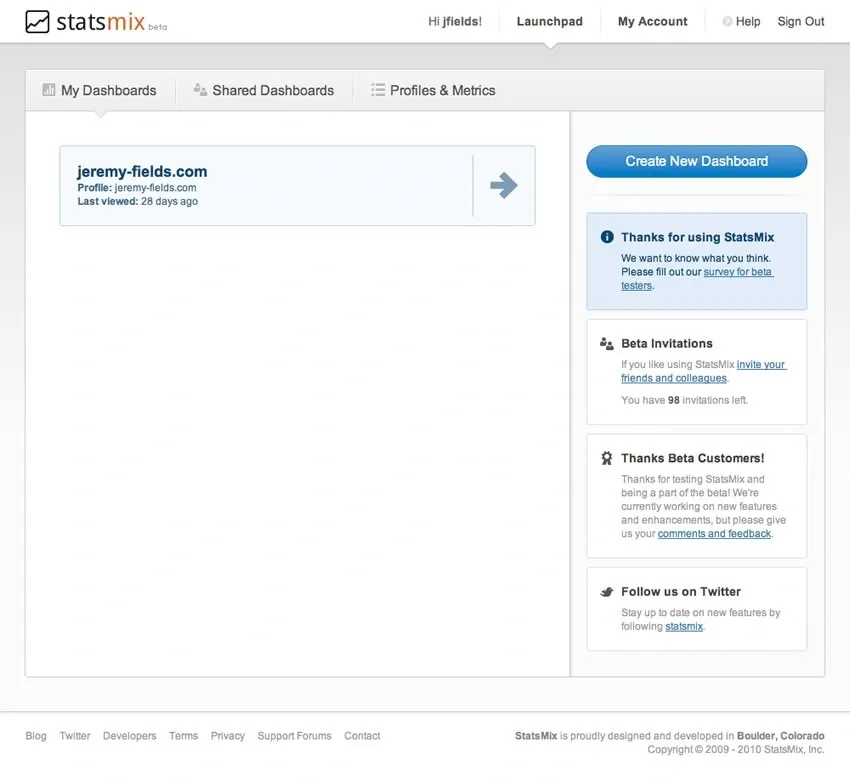
Task: Open the Launchpad menu item
Action: coord(549,21)
